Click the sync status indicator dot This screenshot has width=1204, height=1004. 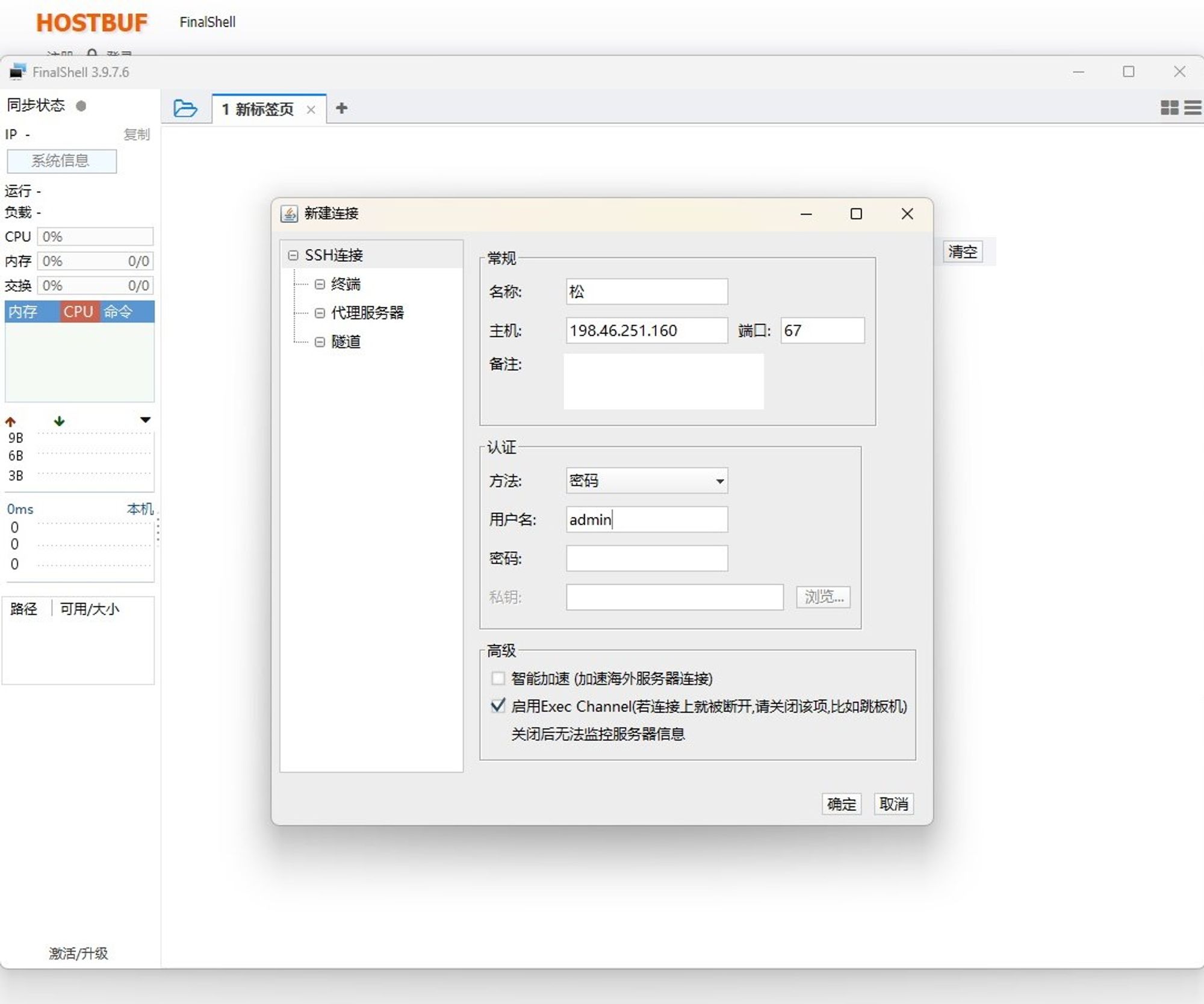click(81, 106)
